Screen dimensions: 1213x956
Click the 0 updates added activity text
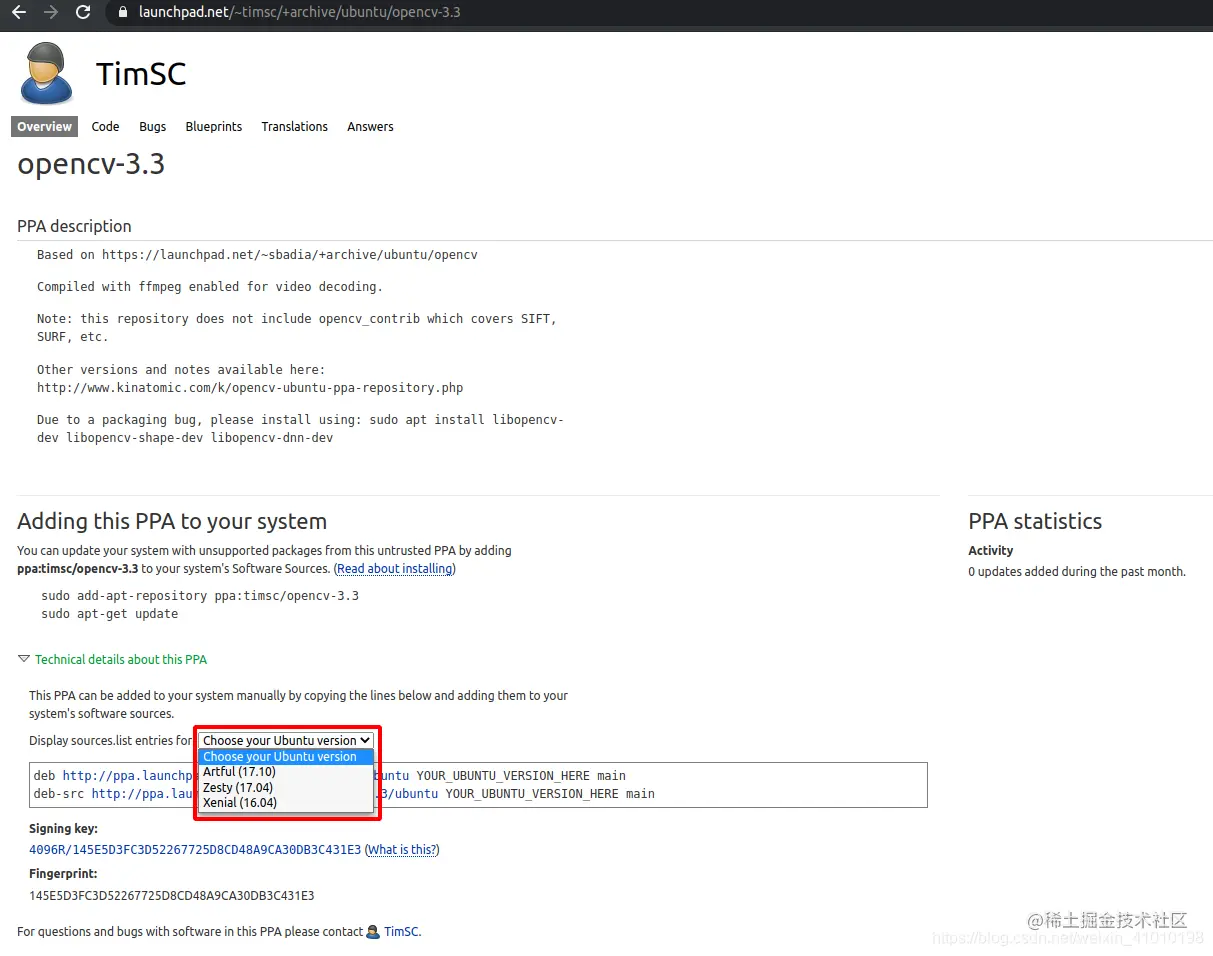(1077, 572)
